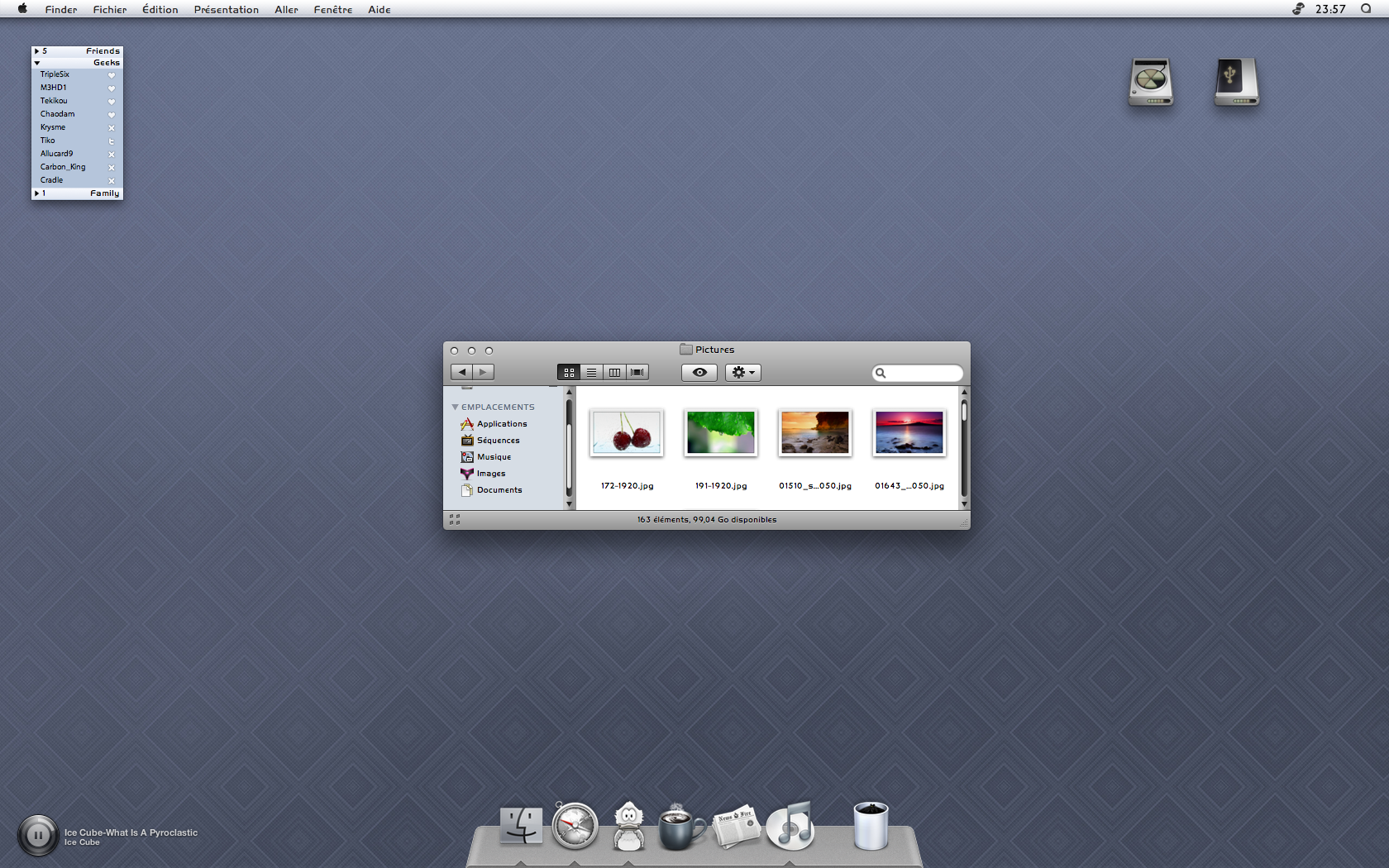Screen dimensions: 1389x868
Task: Click the Ice Cube track title text
Action: coord(131,832)
